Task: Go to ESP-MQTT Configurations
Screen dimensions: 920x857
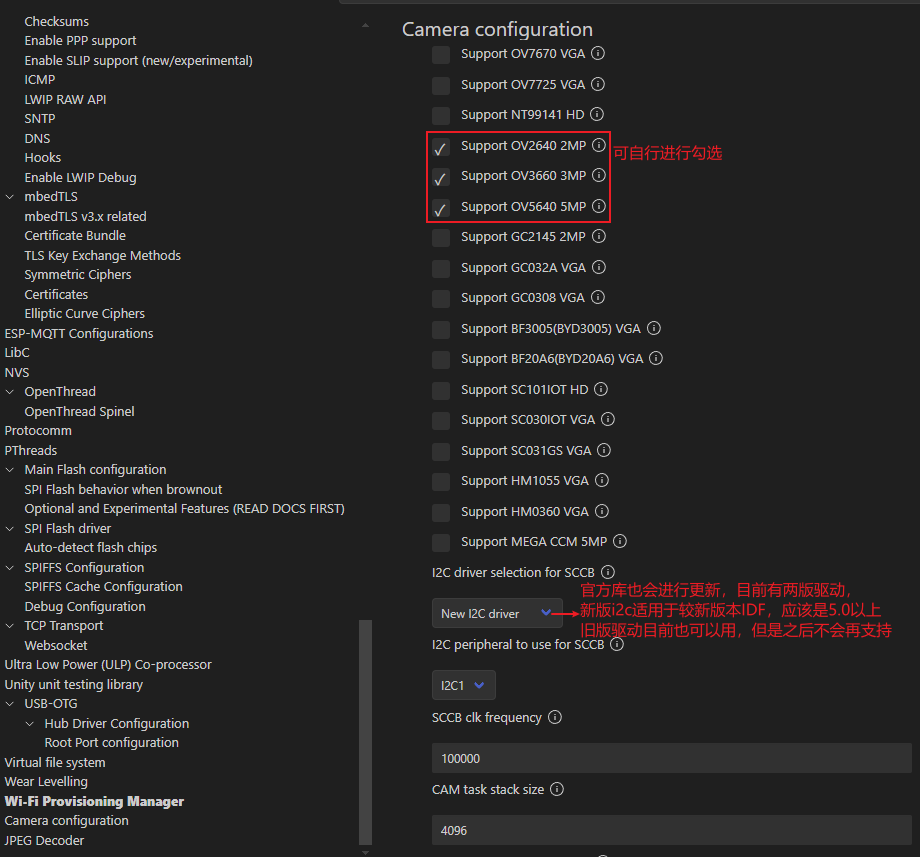Action: click(x=79, y=334)
